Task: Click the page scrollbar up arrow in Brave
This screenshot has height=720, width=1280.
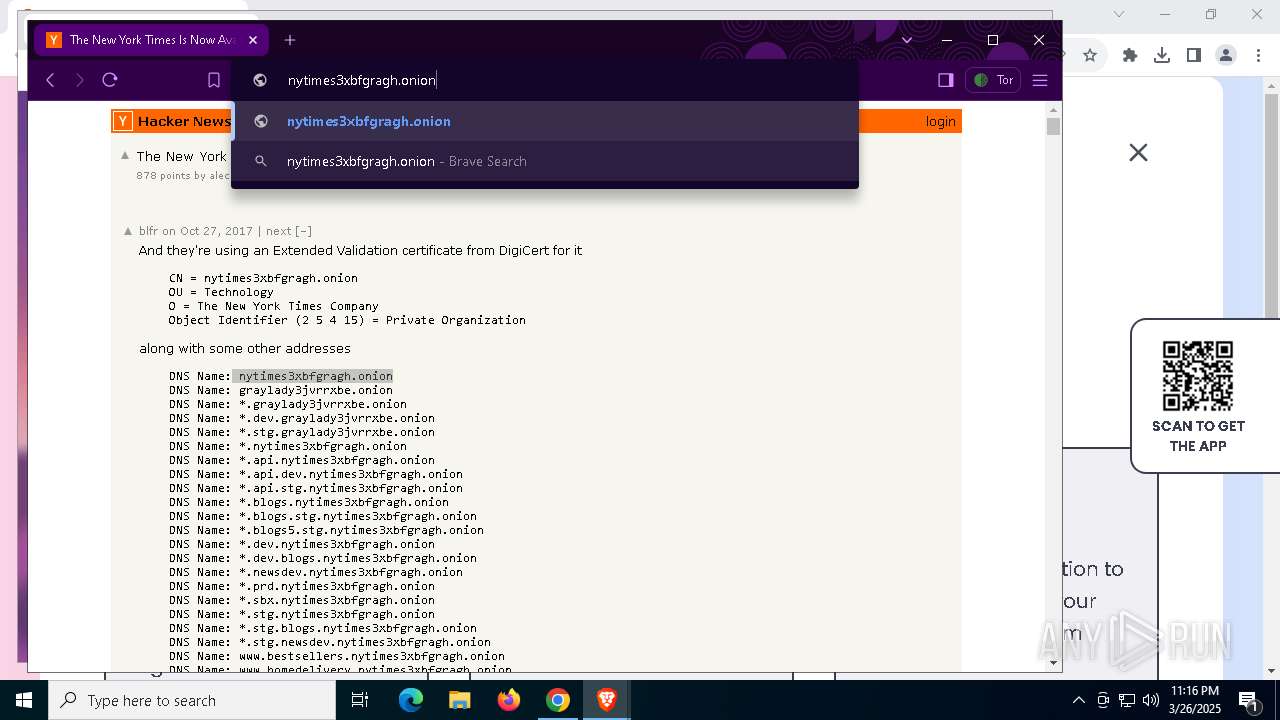Action: coord(1053,112)
